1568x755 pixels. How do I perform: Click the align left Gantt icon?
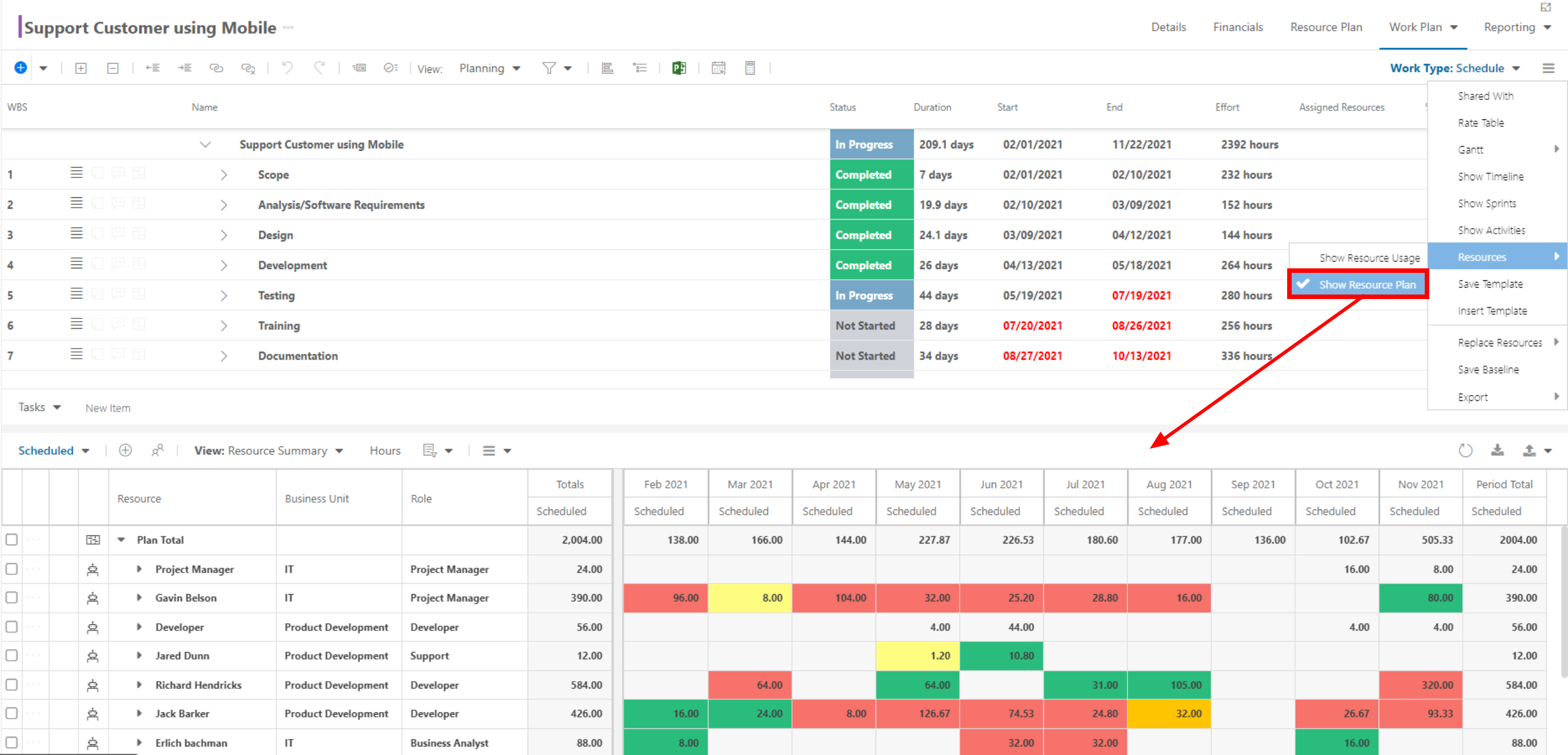pos(607,68)
